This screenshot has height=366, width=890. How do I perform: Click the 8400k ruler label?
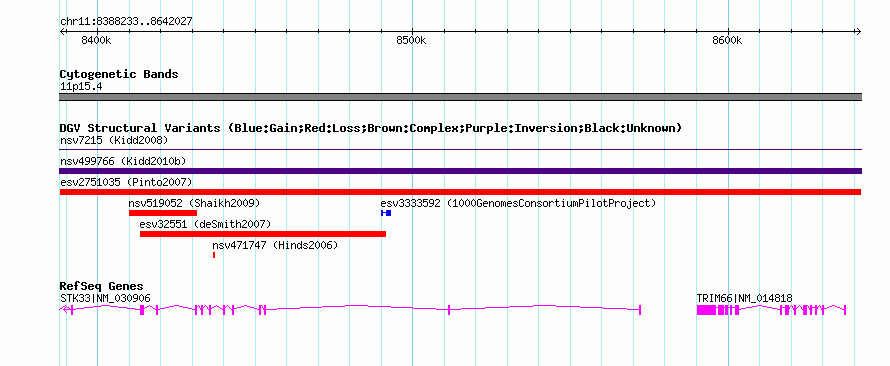click(96, 41)
